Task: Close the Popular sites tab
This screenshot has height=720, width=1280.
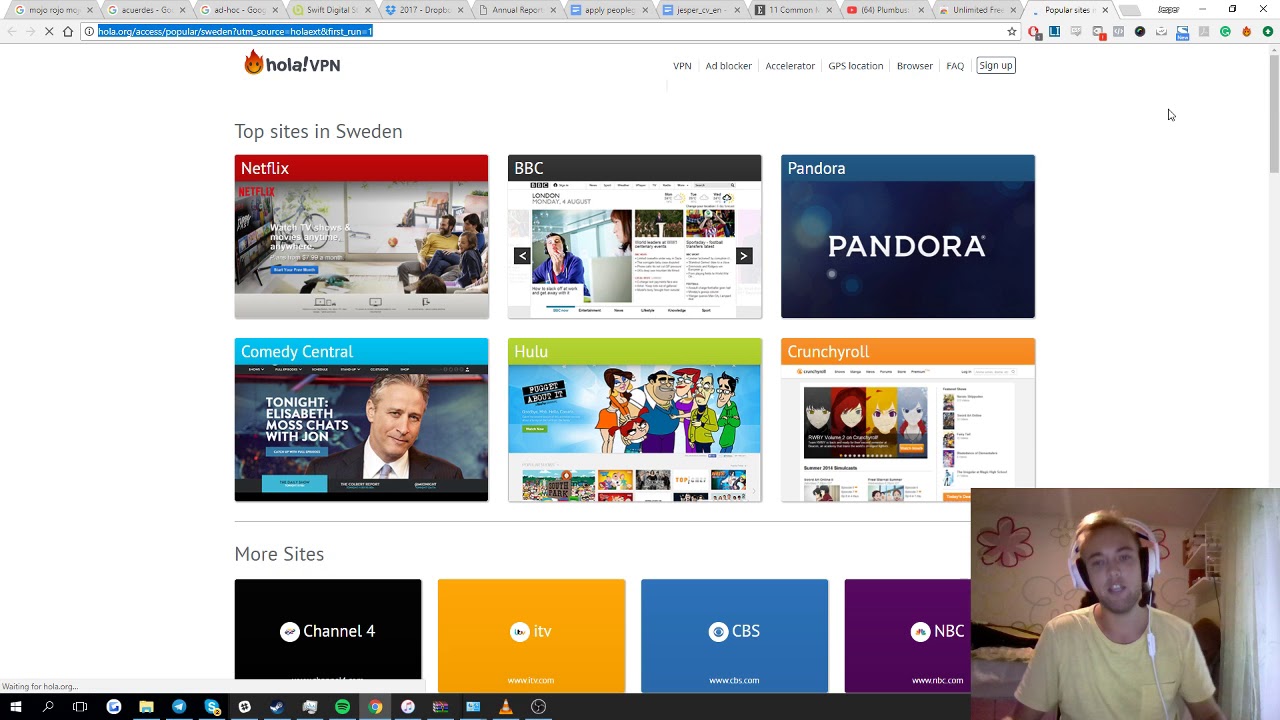Action: coord(1105,10)
